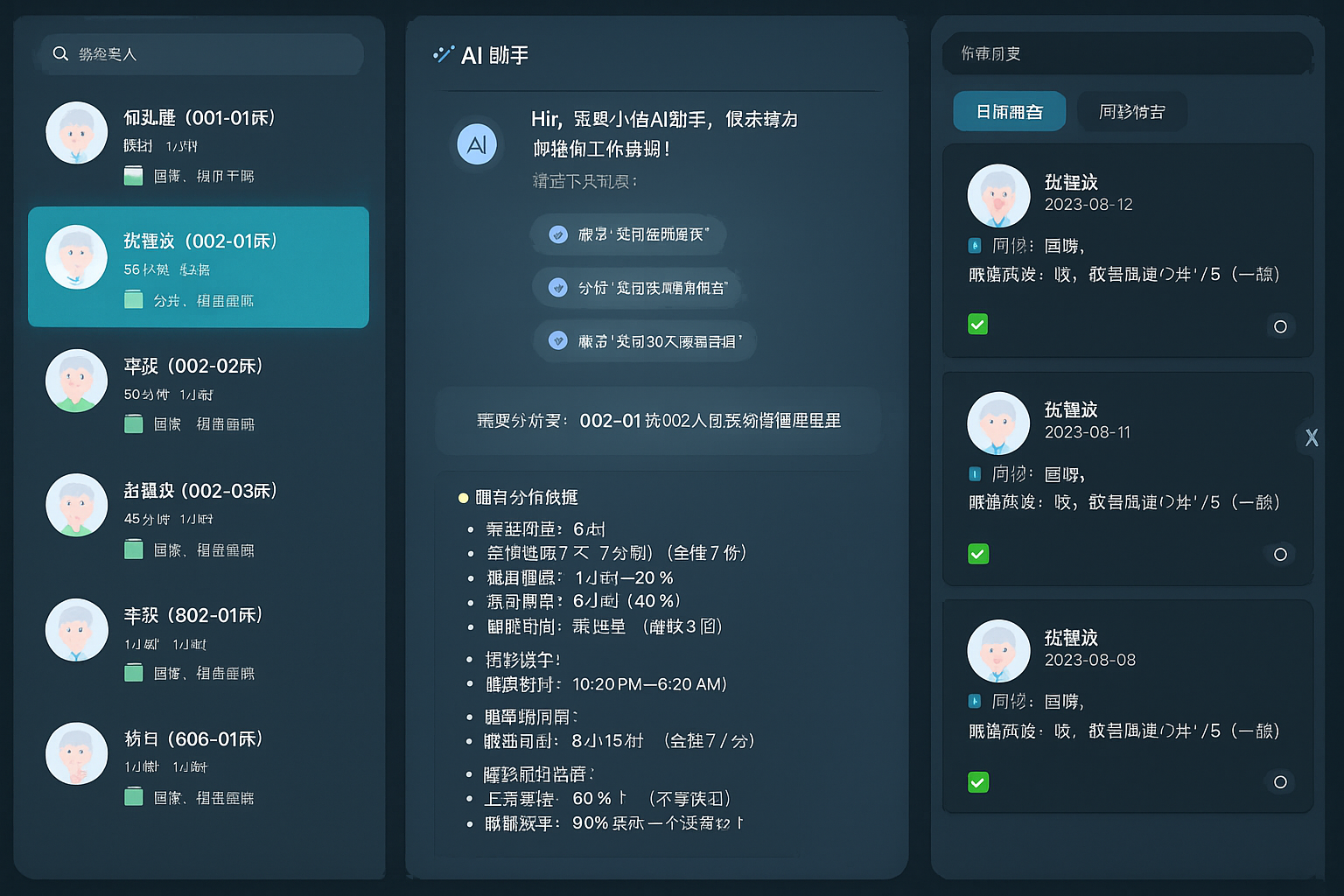Screen dimensions: 1344x896
Task: Click the X button on the 2023-08-11 card
Action: [x=1311, y=437]
